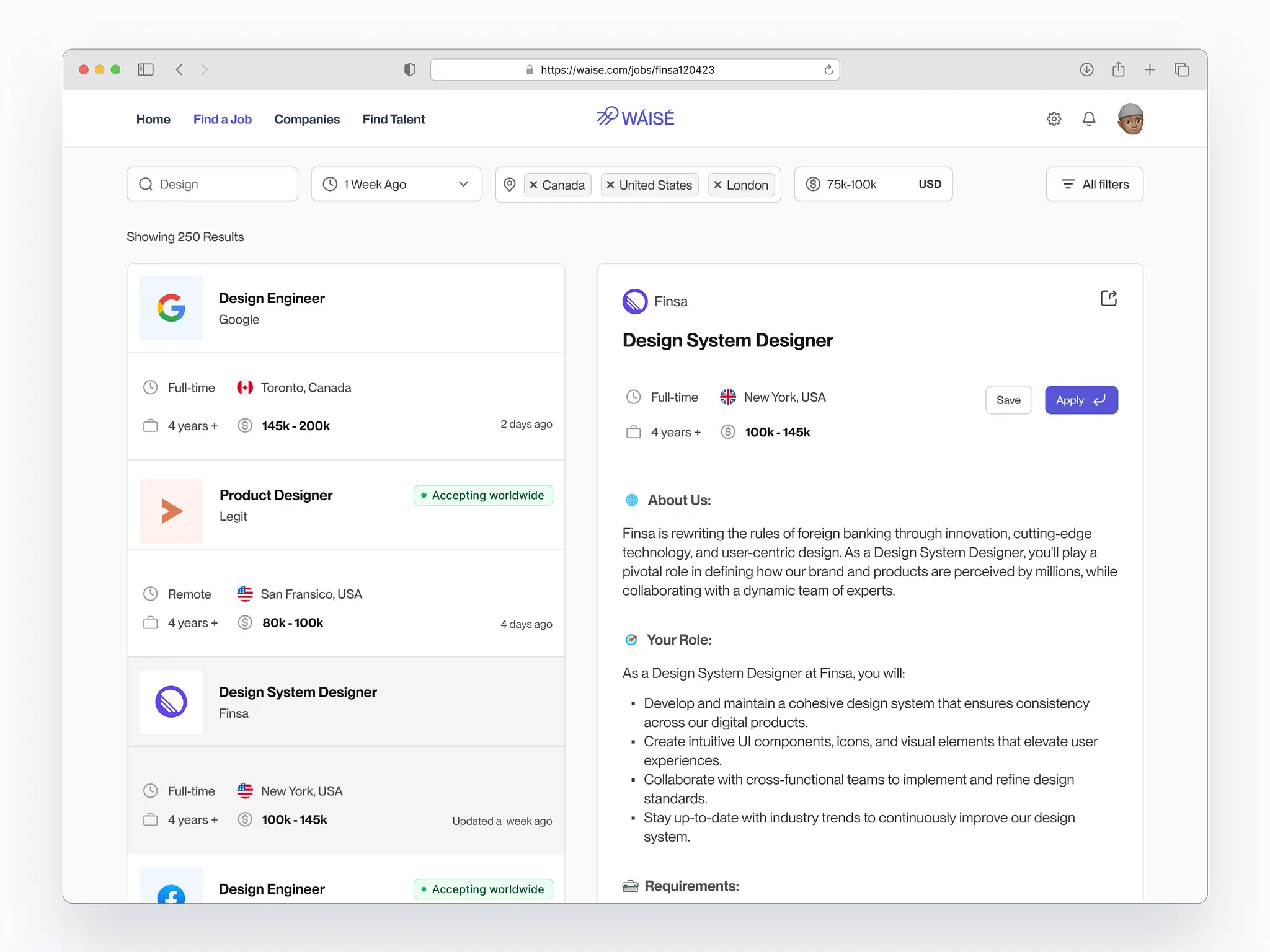The width and height of the screenshot is (1270, 952).
Task: Click the 4 days ago timestamp
Action: [526, 624]
